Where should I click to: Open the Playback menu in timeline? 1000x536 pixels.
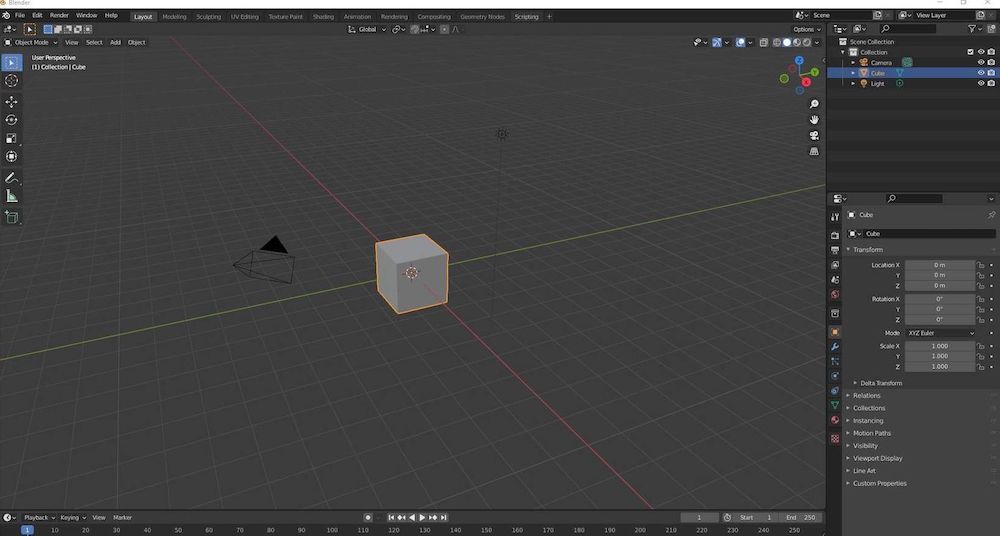37,517
